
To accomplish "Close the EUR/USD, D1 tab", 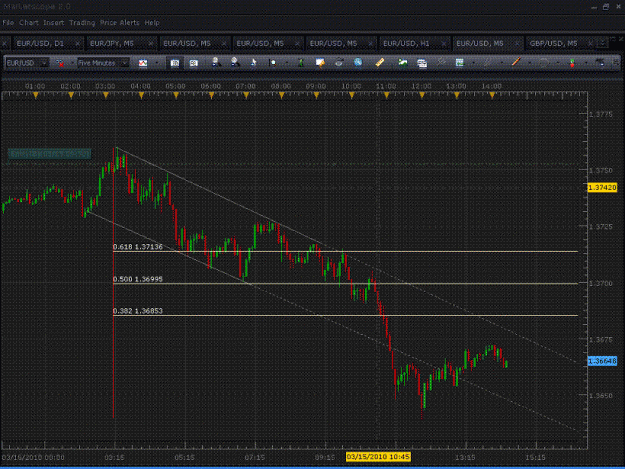I will [77, 43].
